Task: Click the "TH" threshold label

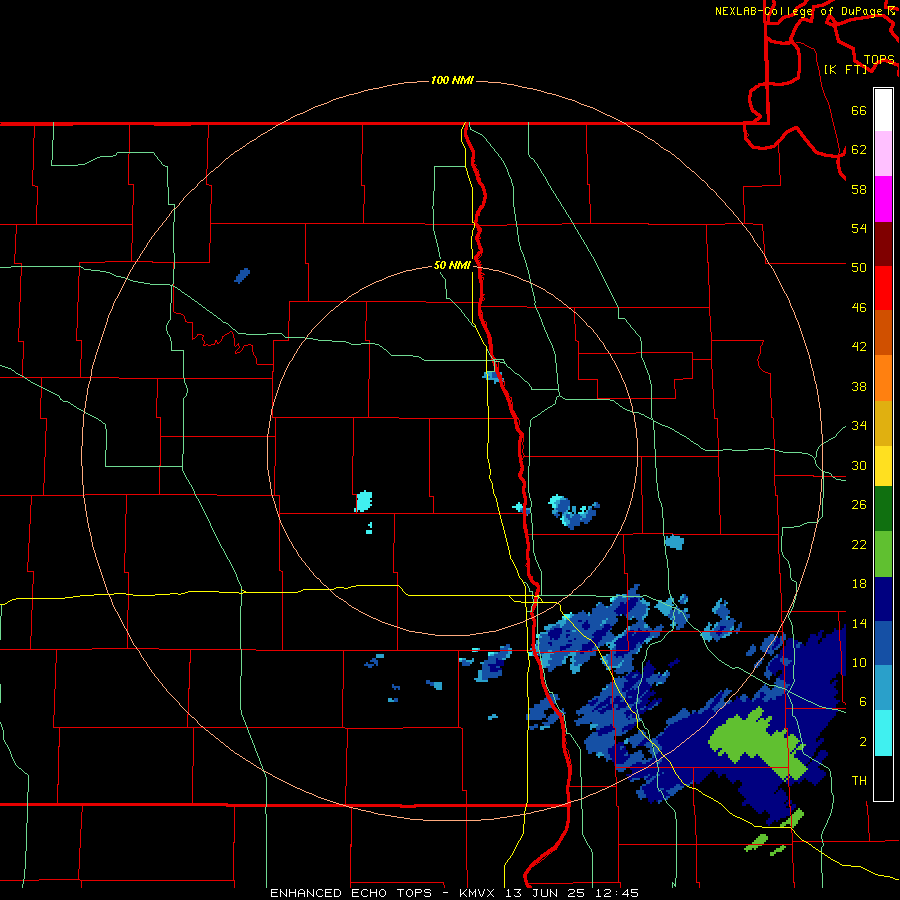Action: [x=859, y=781]
